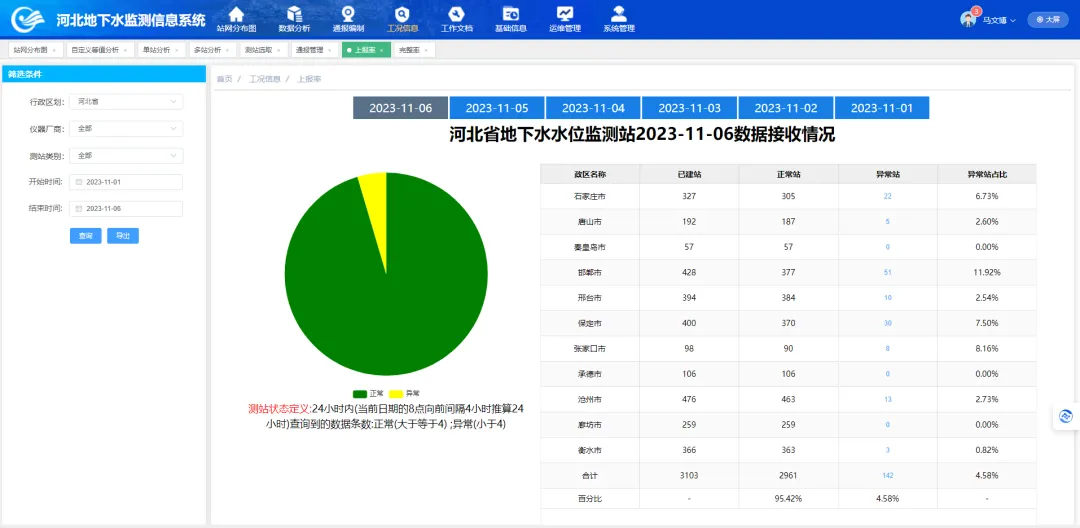
Task: Toggle the green 正常 legend item
Action: tap(368, 394)
